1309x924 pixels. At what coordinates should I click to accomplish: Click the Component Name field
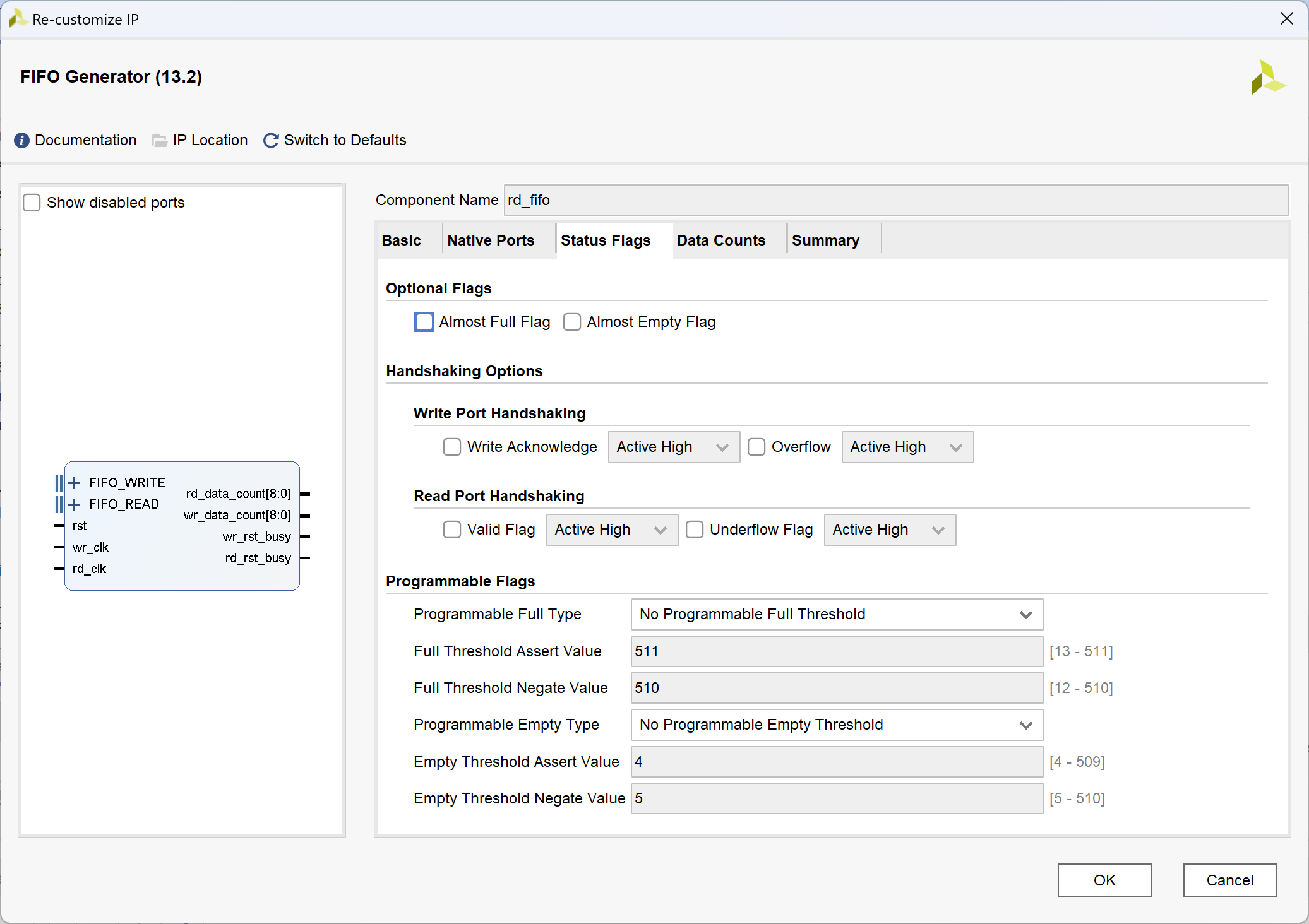[x=895, y=200]
